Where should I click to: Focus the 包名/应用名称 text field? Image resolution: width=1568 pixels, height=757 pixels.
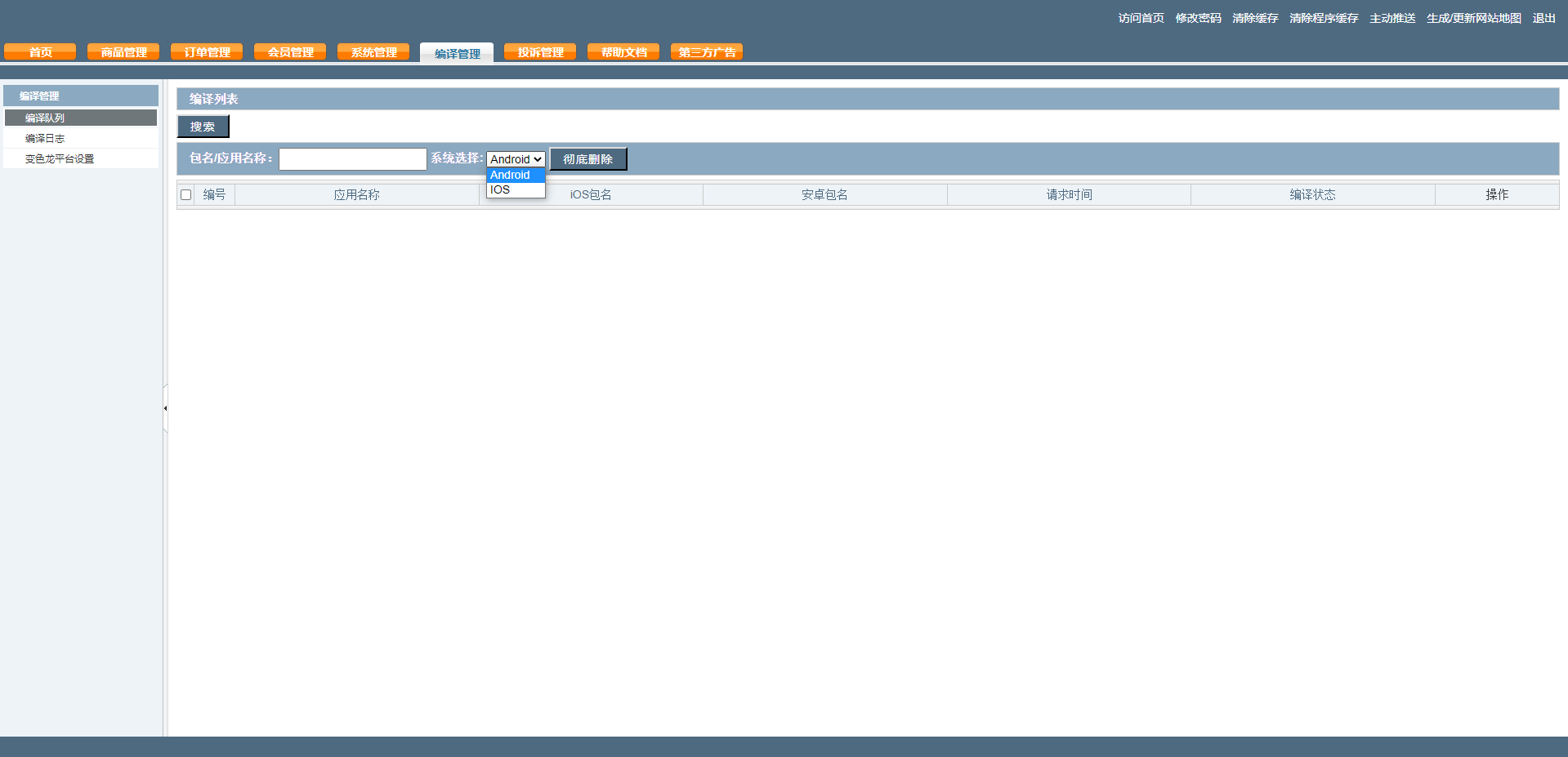click(352, 159)
